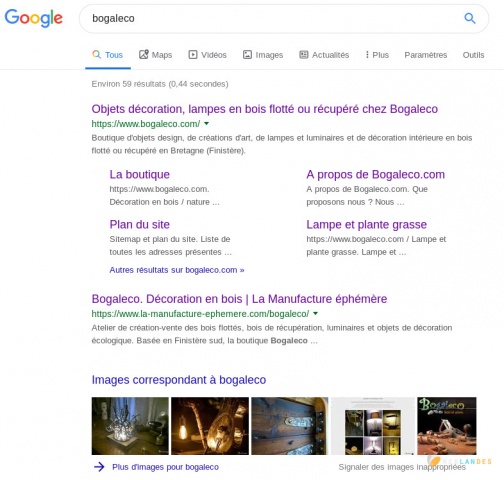Expand the arrow next to la-manufacture-ephemere URL
This screenshot has width=504, height=480.
[x=316, y=314]
